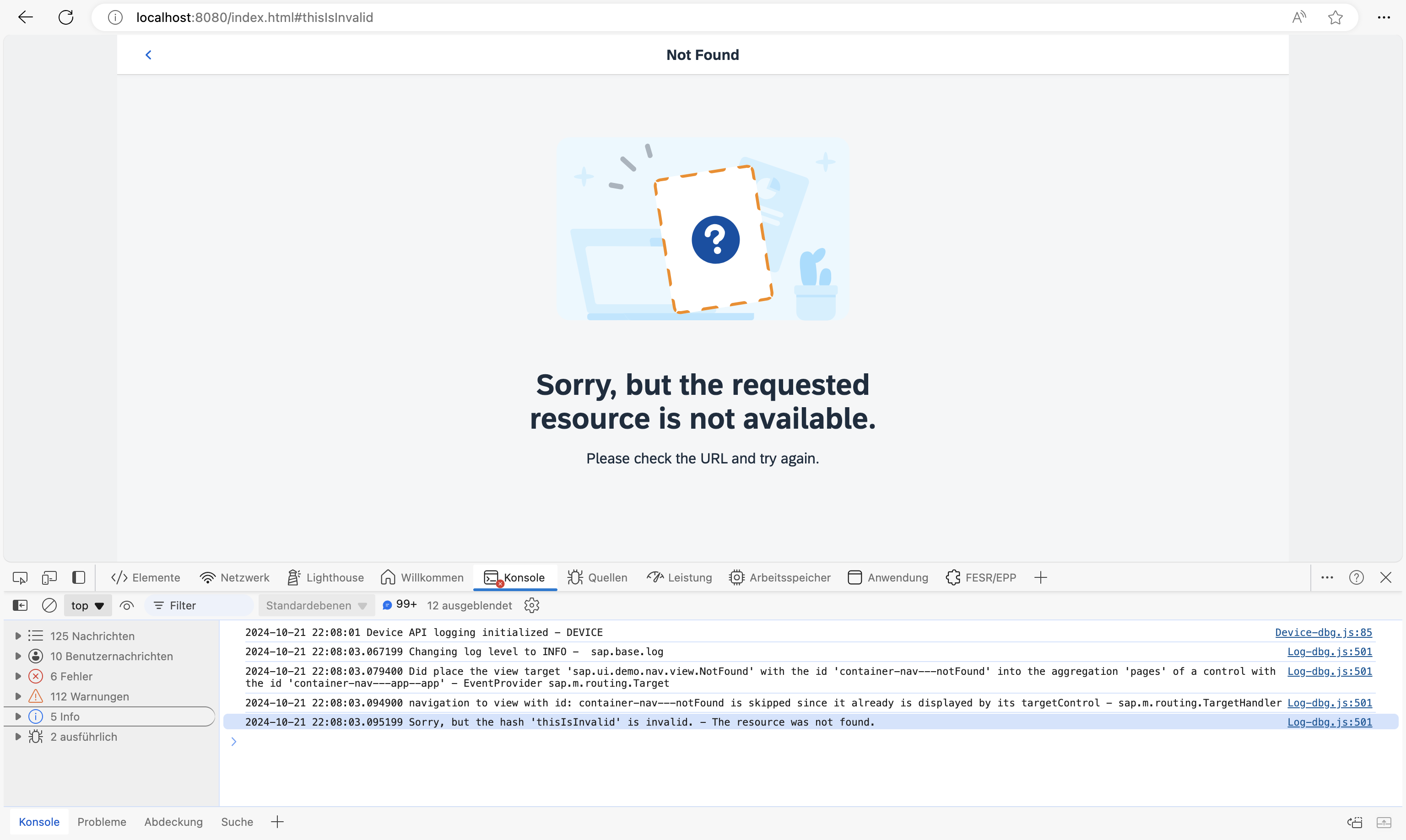The width and height of the screenshot is (1406, 840).
Task: Open DevTools customize menu (three dots)
Action: point(1327,577)
